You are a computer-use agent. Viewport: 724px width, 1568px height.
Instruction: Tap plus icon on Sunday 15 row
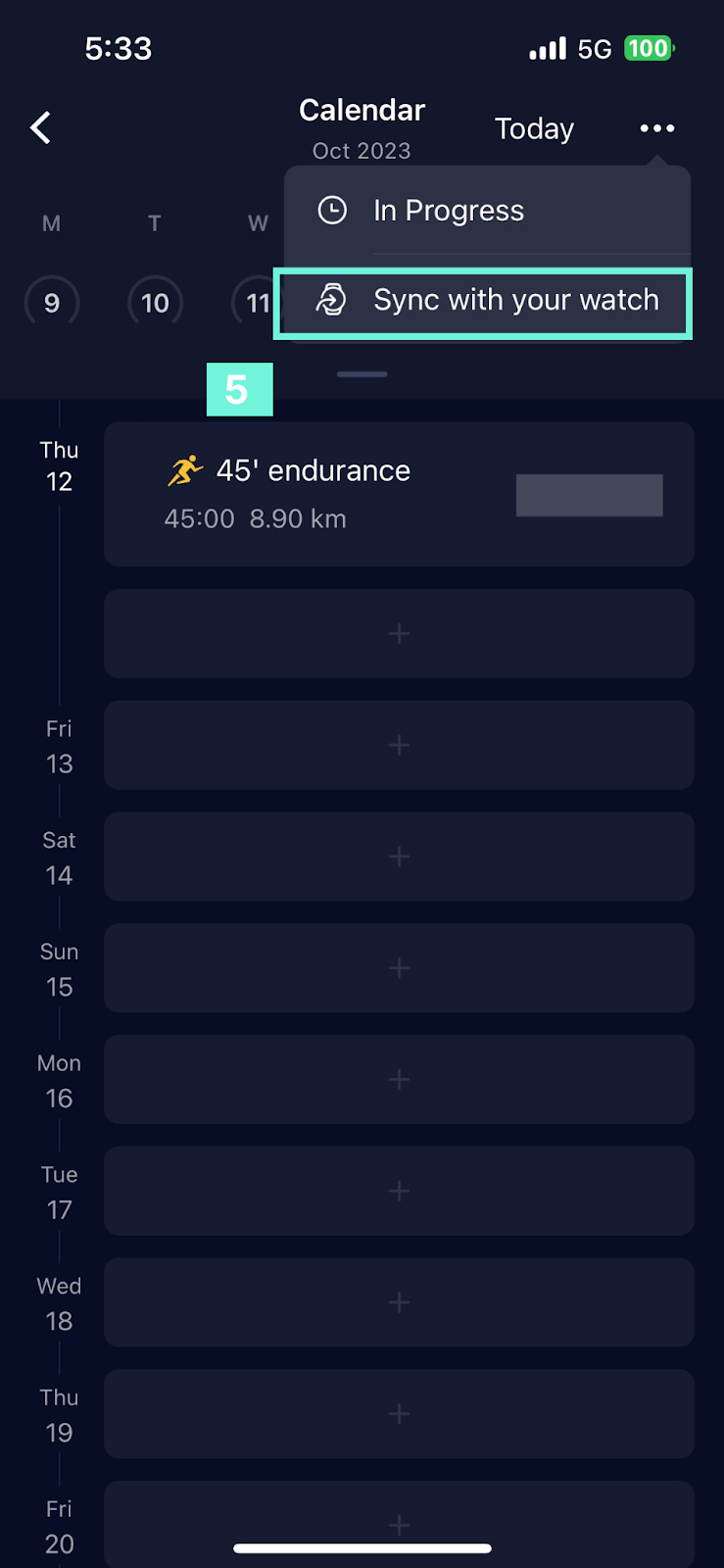[399, 968]
